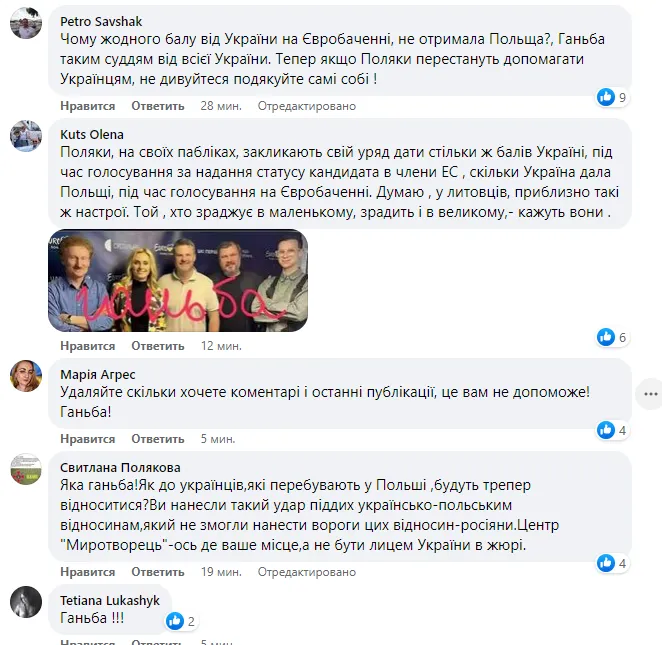
Task: Open 19 мин. timestamp on Полякова comment
Action: 221,572
